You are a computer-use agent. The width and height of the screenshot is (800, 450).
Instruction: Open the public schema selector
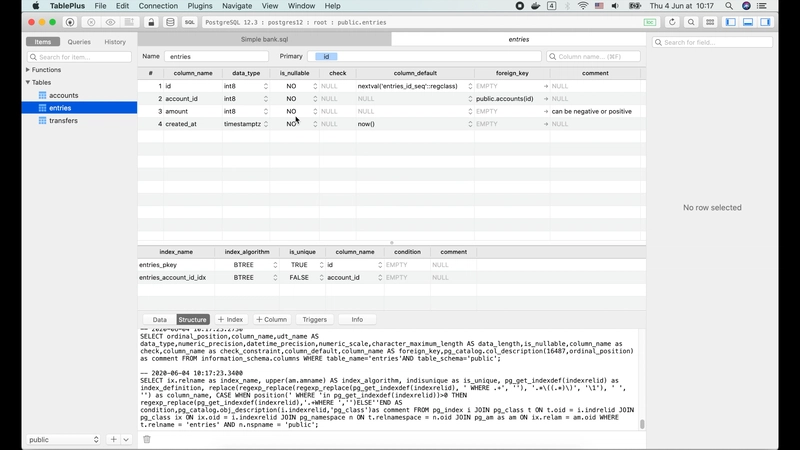tap(63, 439)
